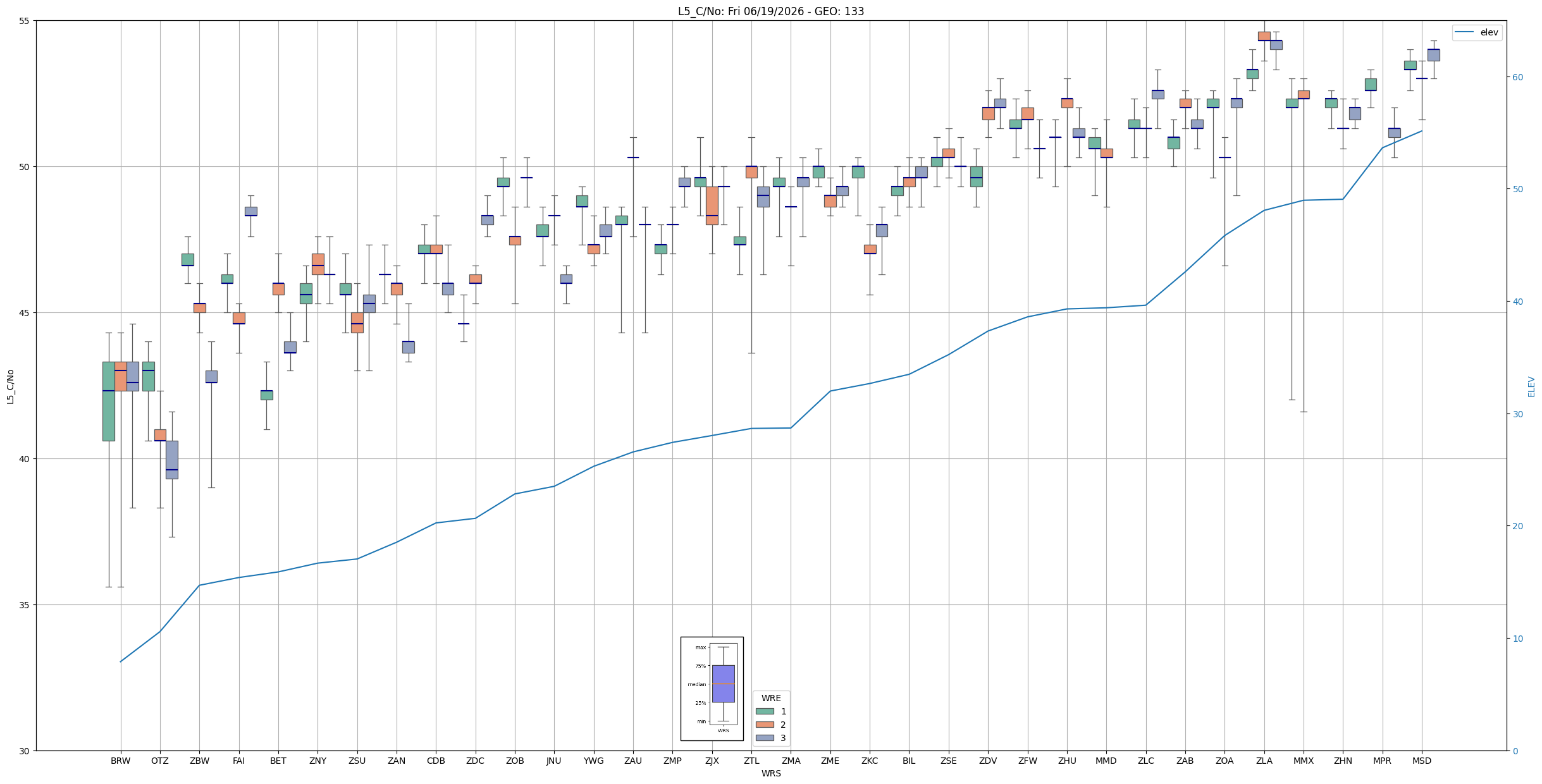Select the MSD station label on x-axis
Viewport: 1542px width, 784px height.
tap(1422, 761)
